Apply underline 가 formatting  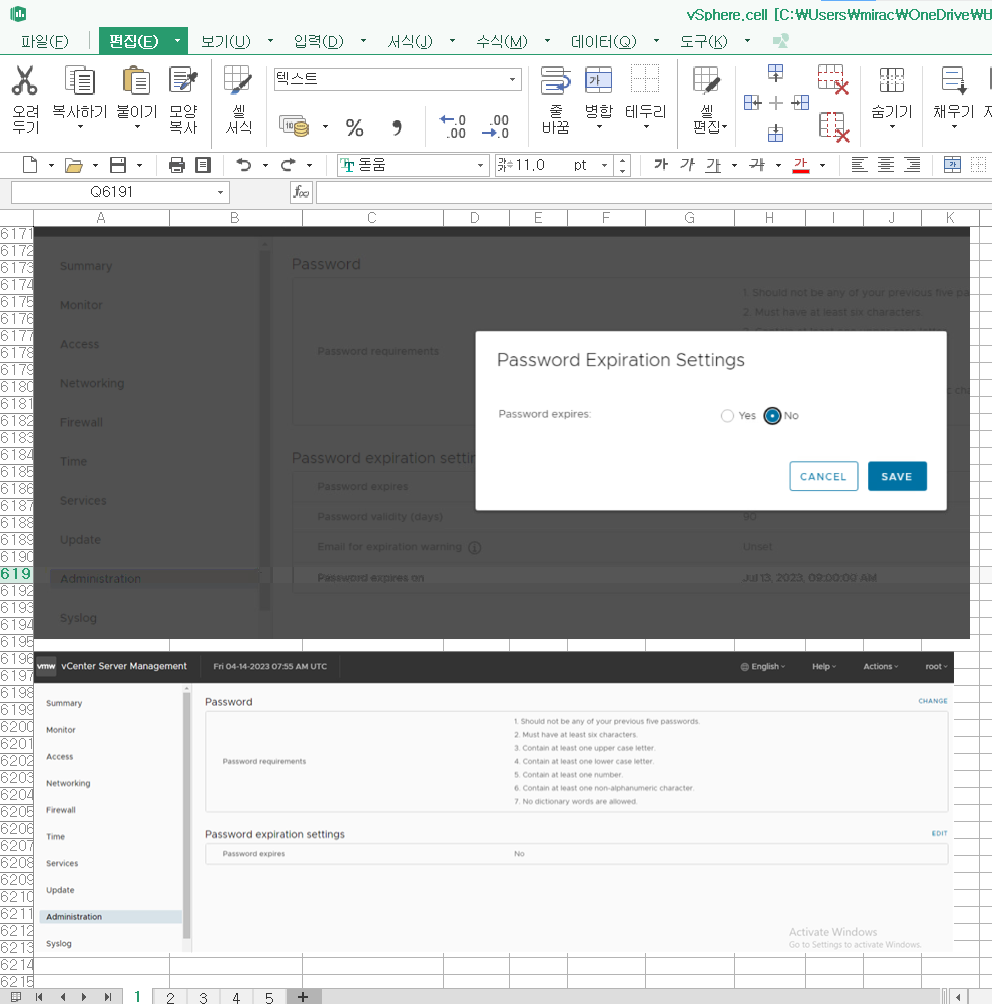713,165
